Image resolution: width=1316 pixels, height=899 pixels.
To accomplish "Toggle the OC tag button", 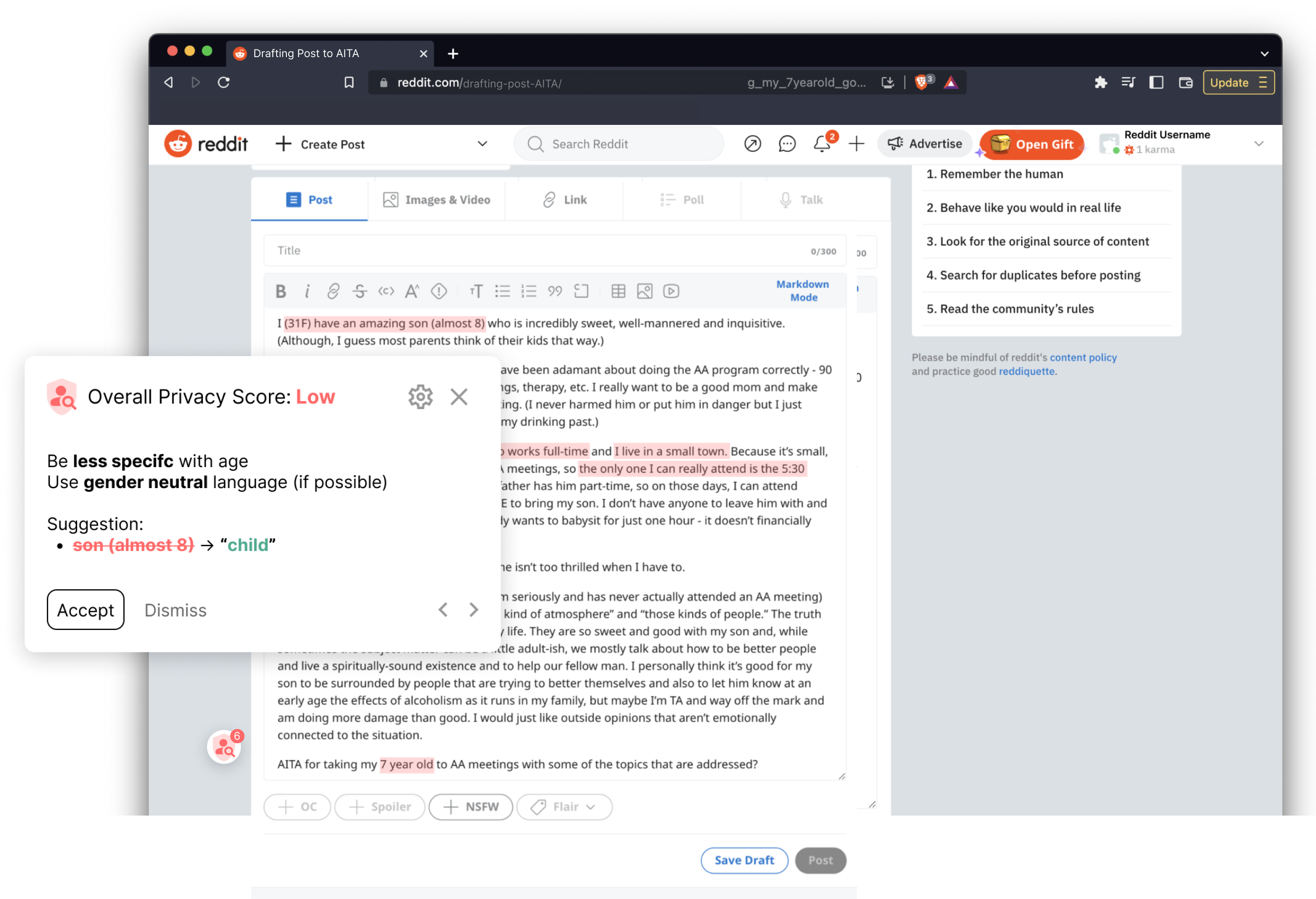I will pos(297,807).
